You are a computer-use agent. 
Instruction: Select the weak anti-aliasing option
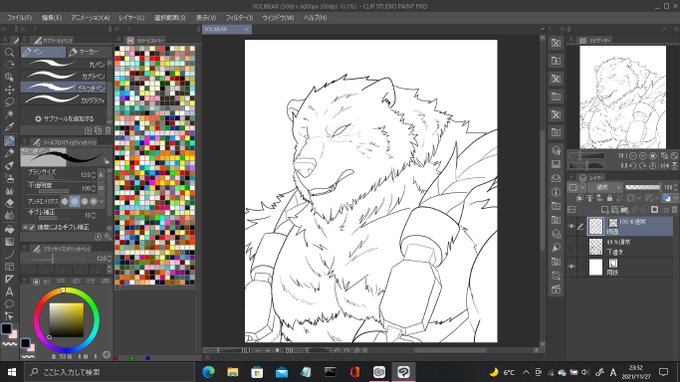point(75,201)
